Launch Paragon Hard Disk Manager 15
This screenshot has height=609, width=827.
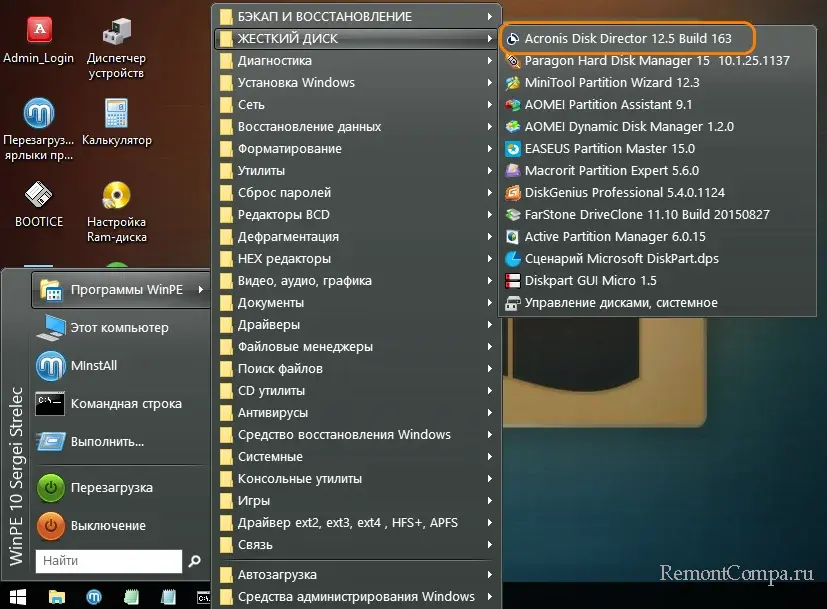[x=657, y=61]
